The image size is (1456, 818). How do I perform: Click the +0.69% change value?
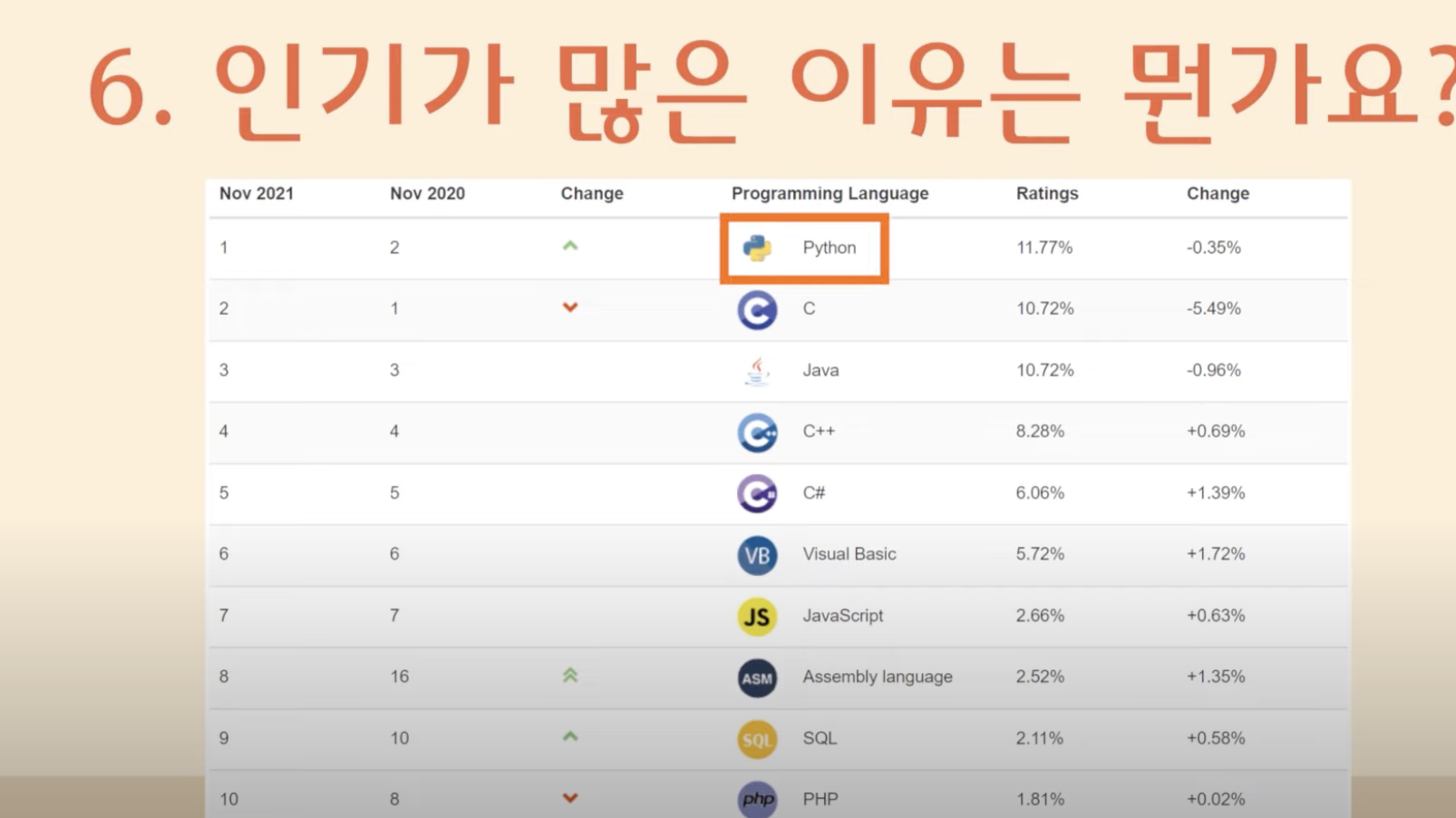(x=1216, y=432)
